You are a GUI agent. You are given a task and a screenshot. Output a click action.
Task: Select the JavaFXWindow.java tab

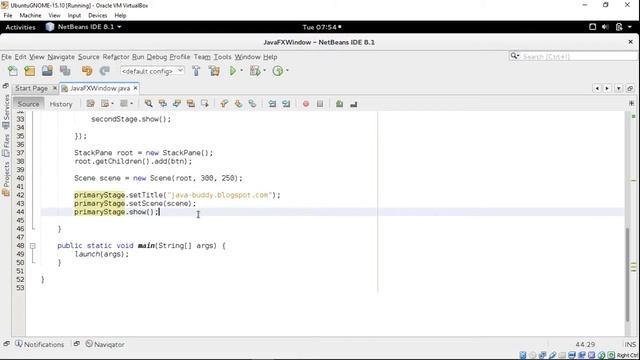(x=100, y=88)
